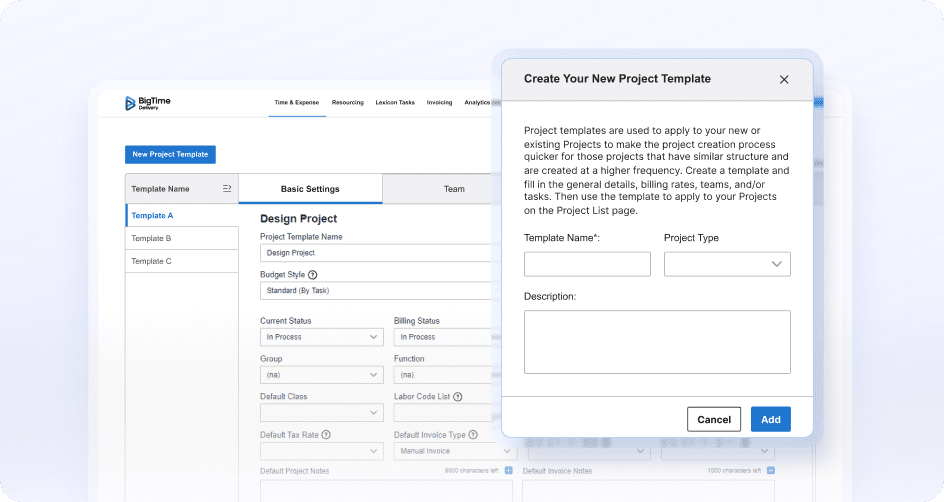Close the Create Your New Project Template dialog
This screenshot has height=502, width=944.
point(784,79)
